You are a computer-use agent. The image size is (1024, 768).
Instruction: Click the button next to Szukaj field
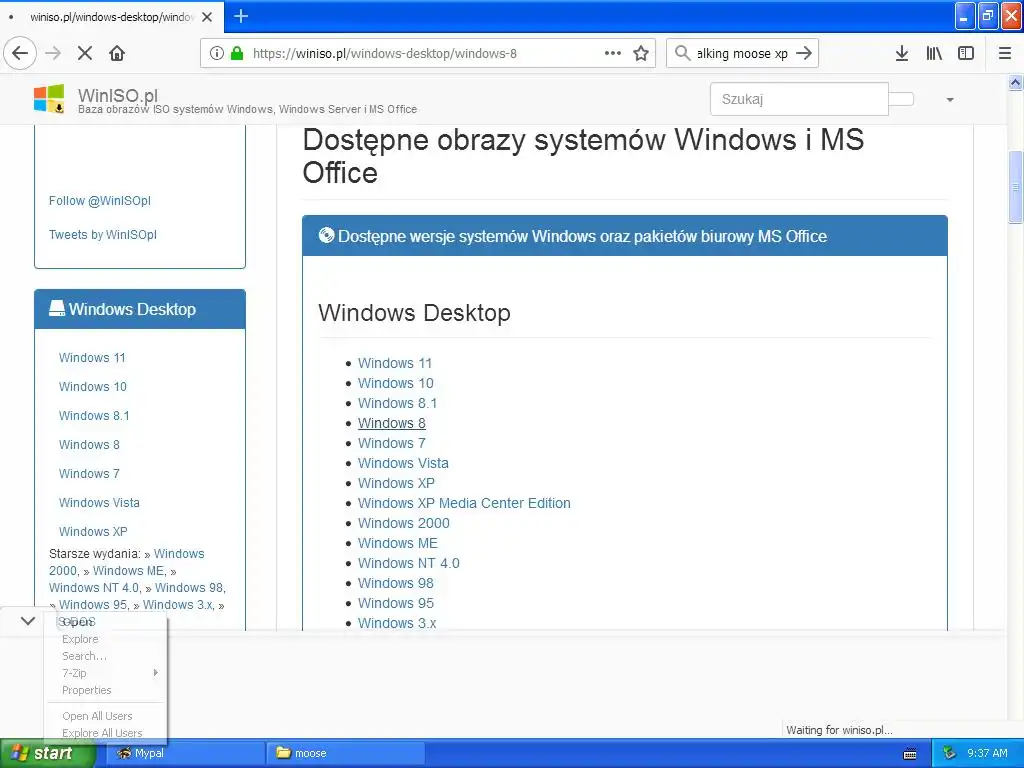[901, 99]
